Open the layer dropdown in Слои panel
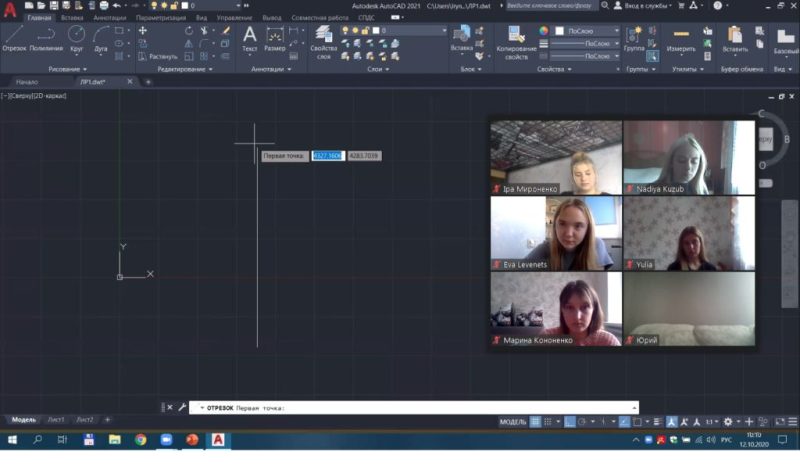Viewport: 800px width, 470px height. coord(394,31)
